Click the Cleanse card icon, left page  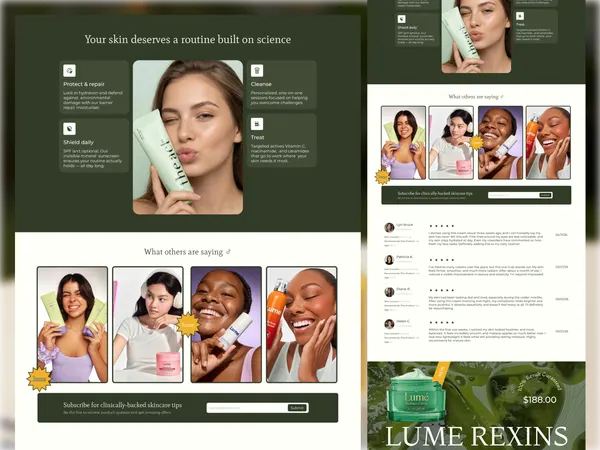pyautogui.click(x=257, y=70)
